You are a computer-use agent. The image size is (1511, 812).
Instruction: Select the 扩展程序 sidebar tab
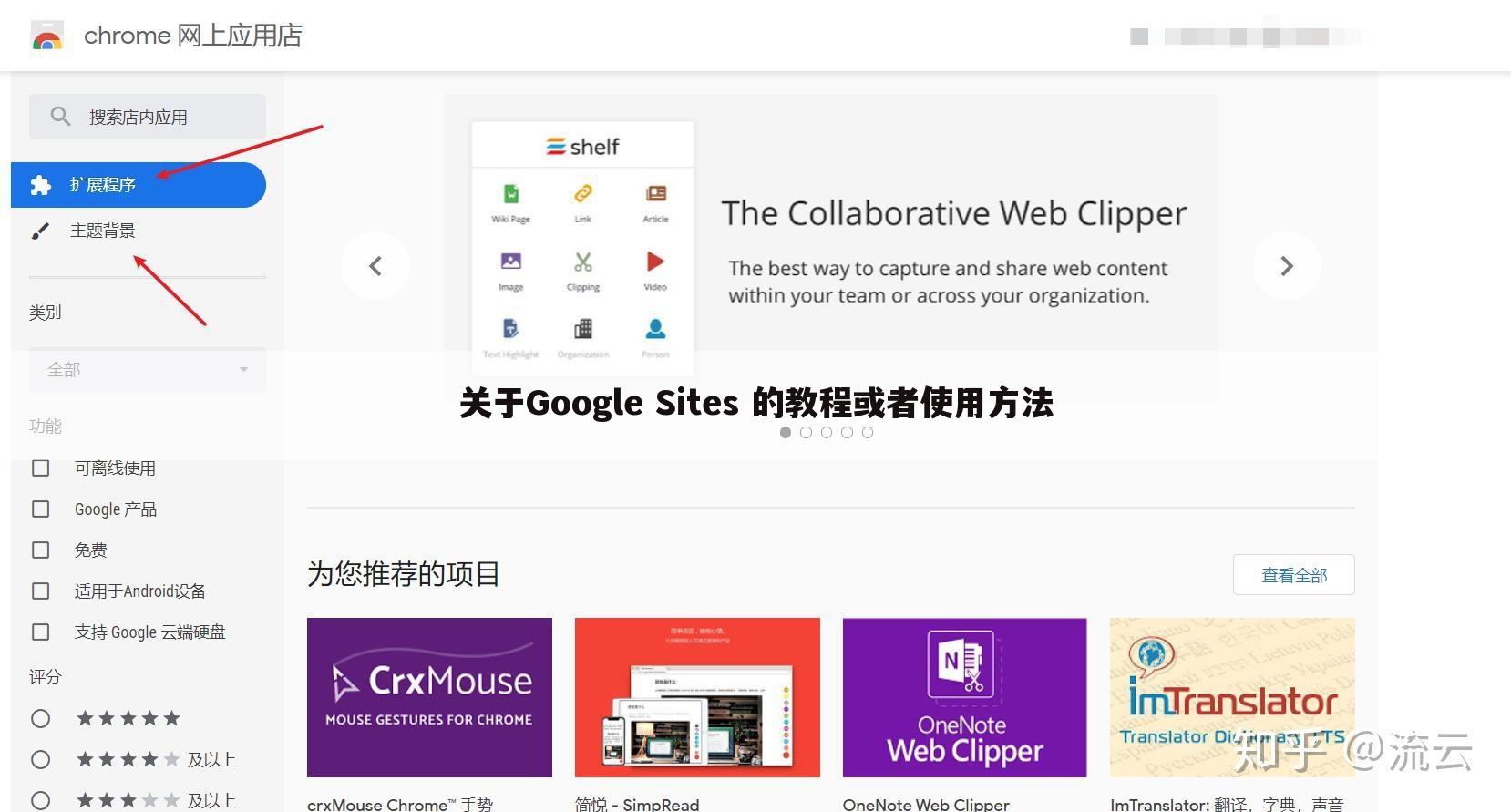139,185
